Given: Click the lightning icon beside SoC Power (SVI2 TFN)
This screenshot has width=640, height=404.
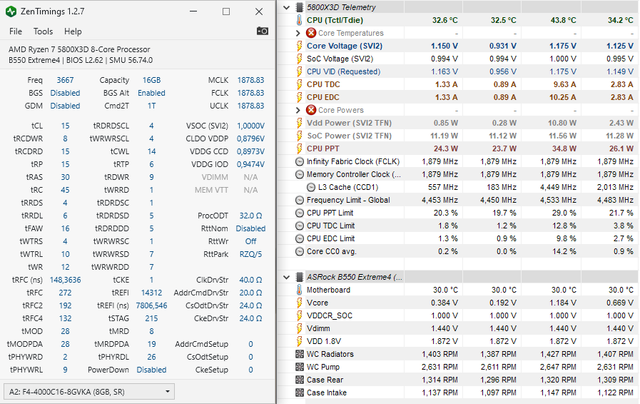Looking at the screenshot, I should click(x=299, y=136).
